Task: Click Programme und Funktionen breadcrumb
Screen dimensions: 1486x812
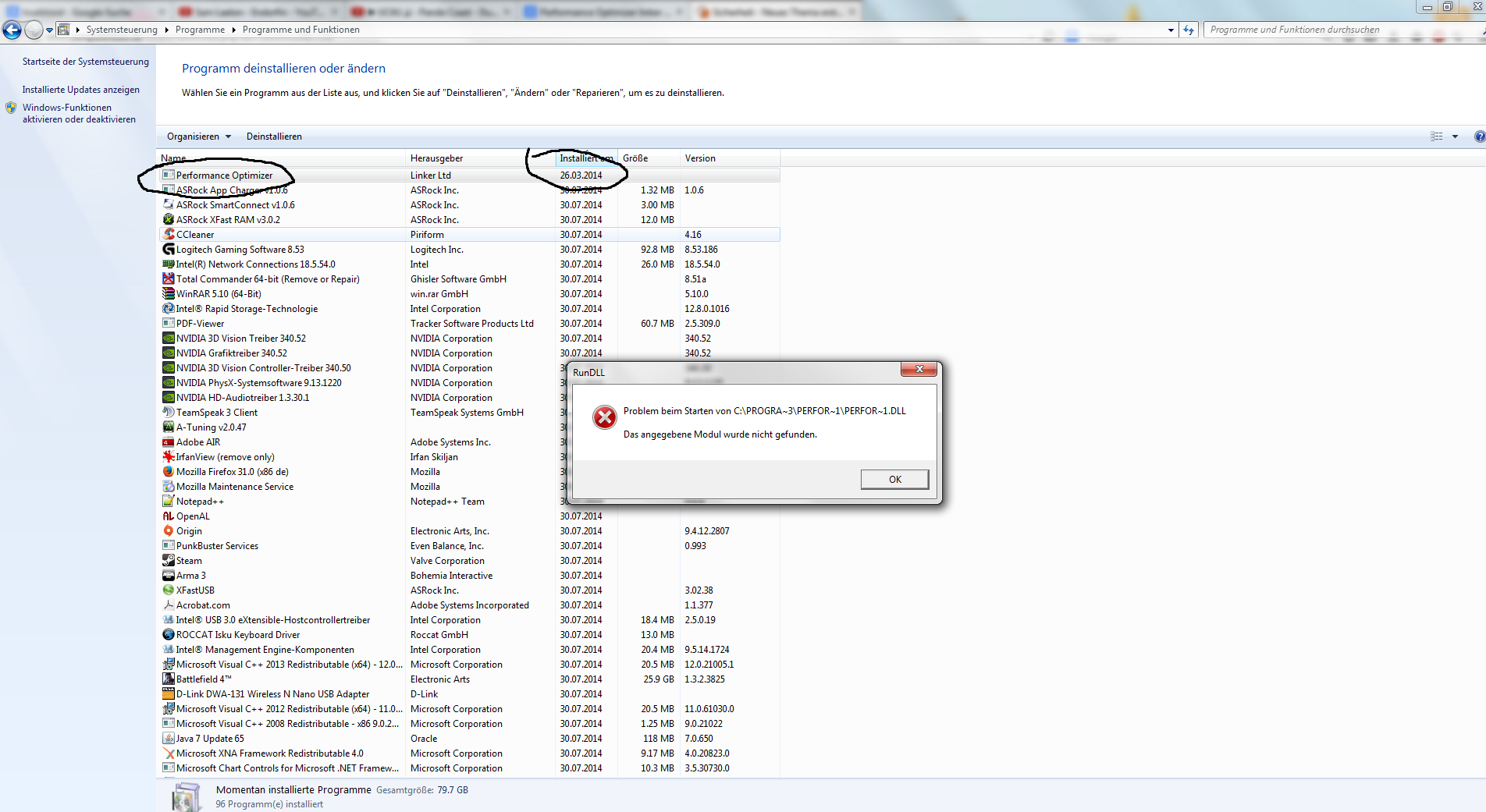Action: click(300, 30)
